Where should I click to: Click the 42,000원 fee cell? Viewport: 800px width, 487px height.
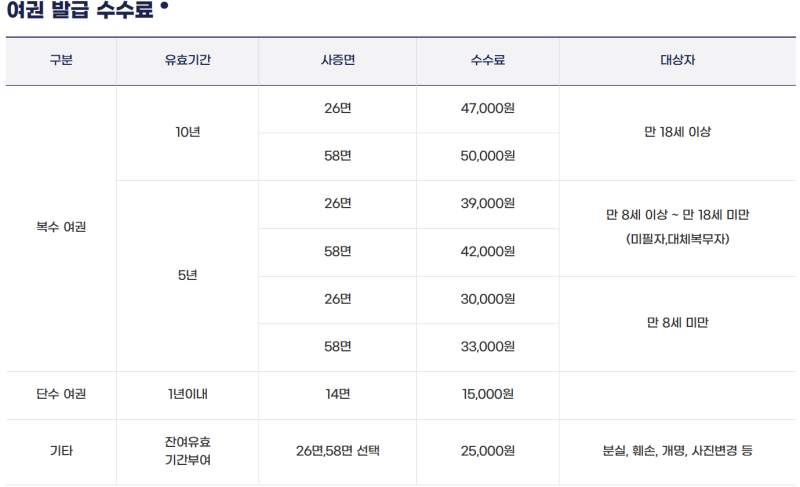point(488,251)
